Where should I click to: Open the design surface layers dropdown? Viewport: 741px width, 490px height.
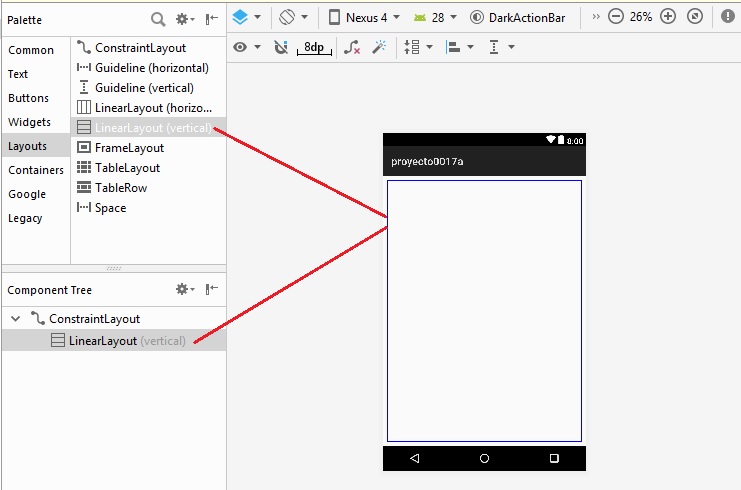pyautogui.click(x=246, y=17)
